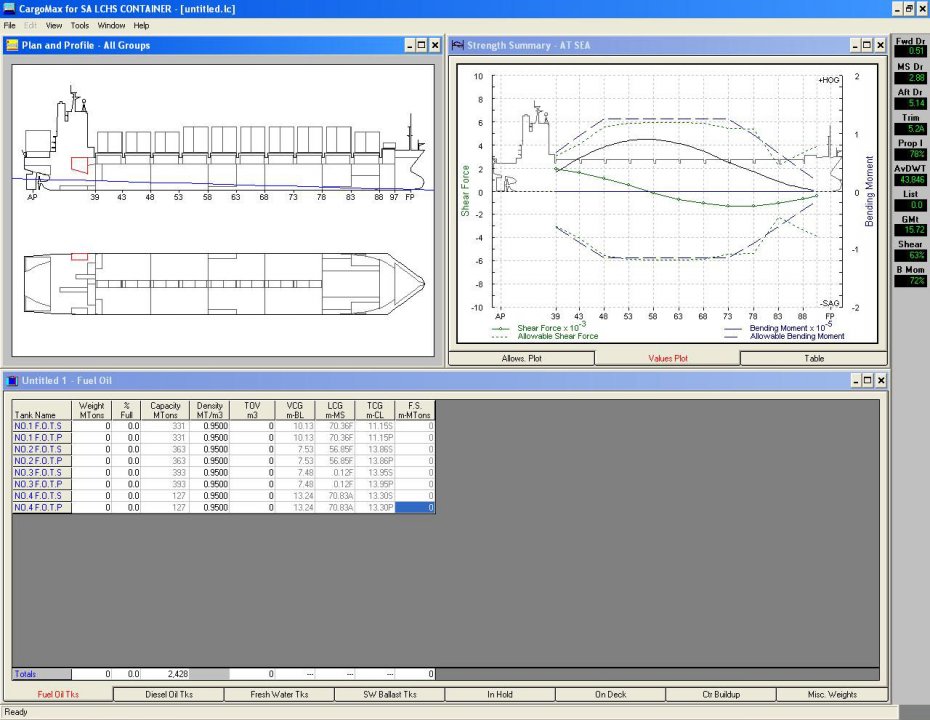Select tank NO.2 F.O.T.P row name
This screenshot has width=930, height=720.
click(x=42, y=461)
